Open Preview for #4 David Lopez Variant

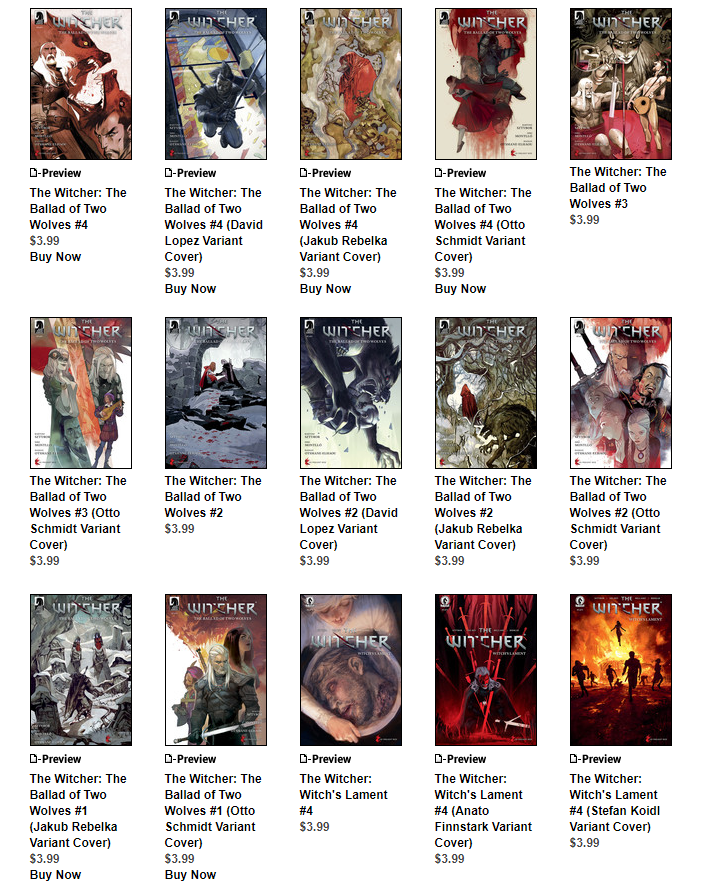pos(190,173)
